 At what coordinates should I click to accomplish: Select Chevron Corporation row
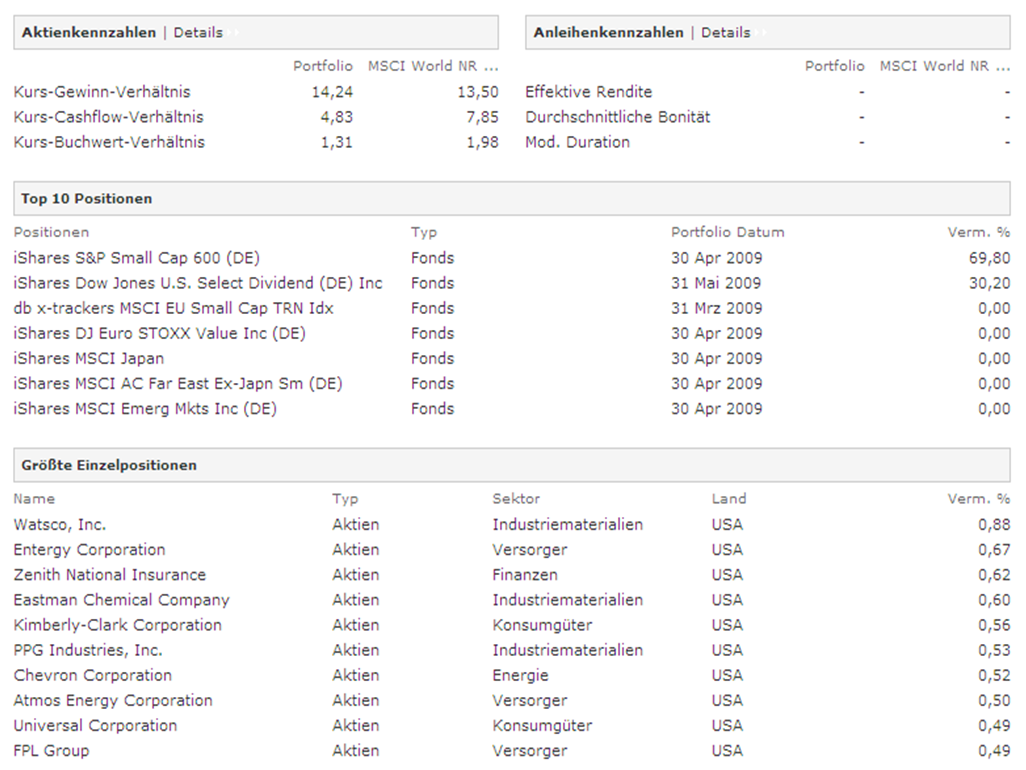(512, 675)
